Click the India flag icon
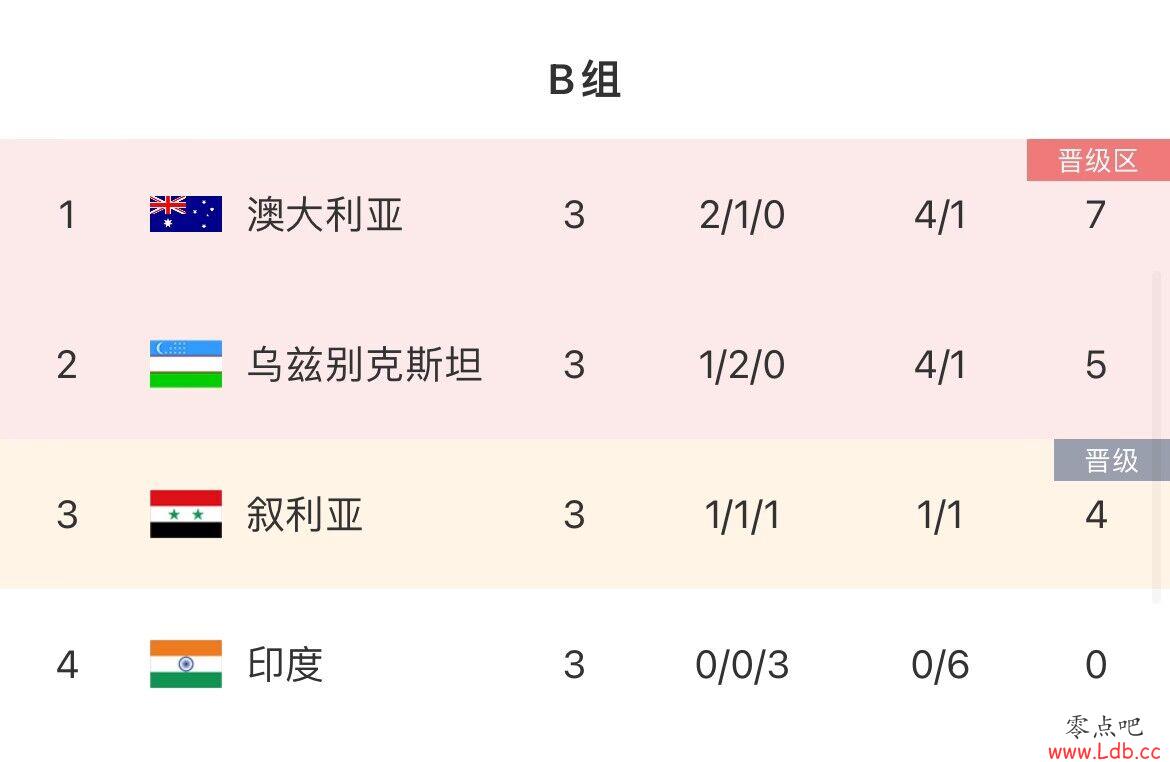 (x=186, y=663)
